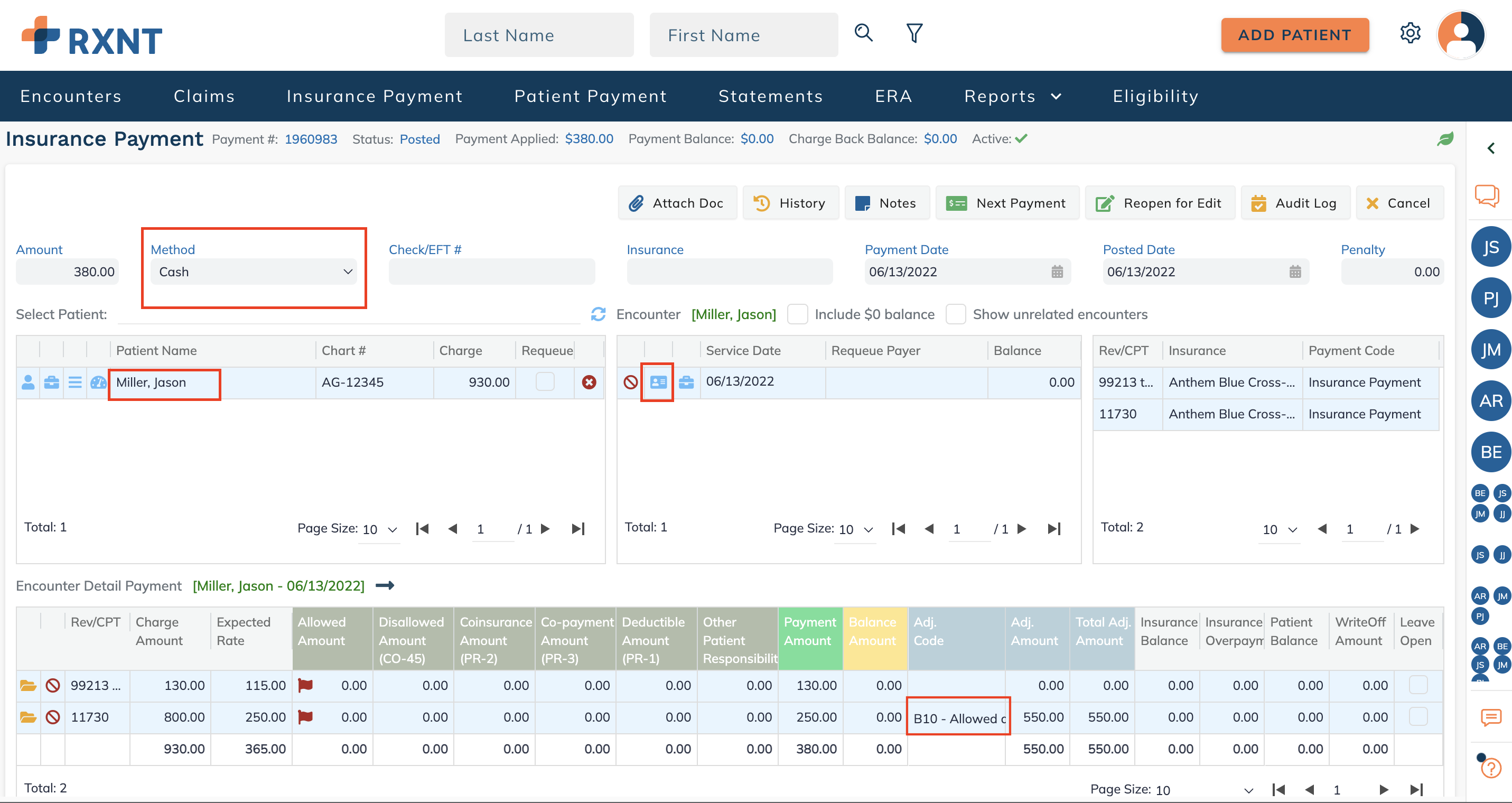Click the dashboard gauge icon for Miller, Jason
Screen dimensions: 1512x803
point(98,382)
